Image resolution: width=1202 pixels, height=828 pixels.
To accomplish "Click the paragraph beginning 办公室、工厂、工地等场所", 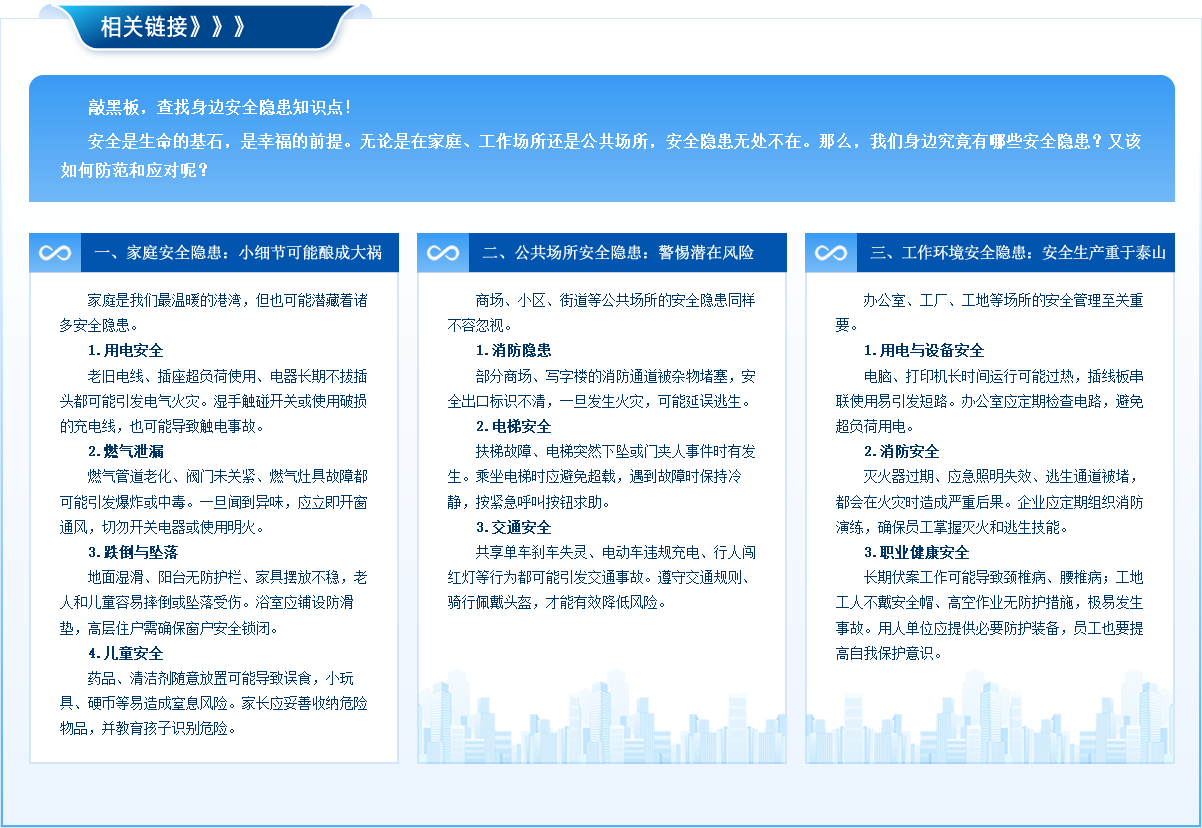I will (990, 312).
